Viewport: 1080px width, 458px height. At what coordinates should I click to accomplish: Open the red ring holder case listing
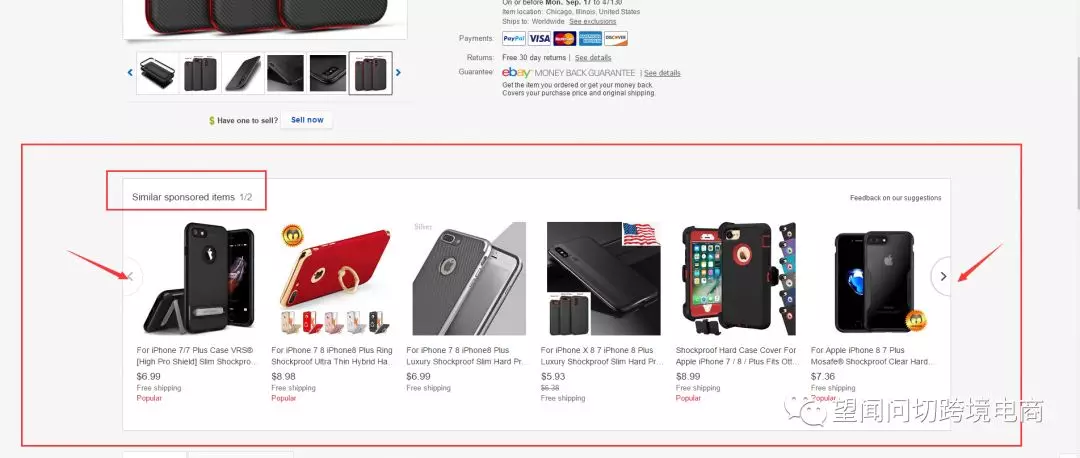(335, 278)
